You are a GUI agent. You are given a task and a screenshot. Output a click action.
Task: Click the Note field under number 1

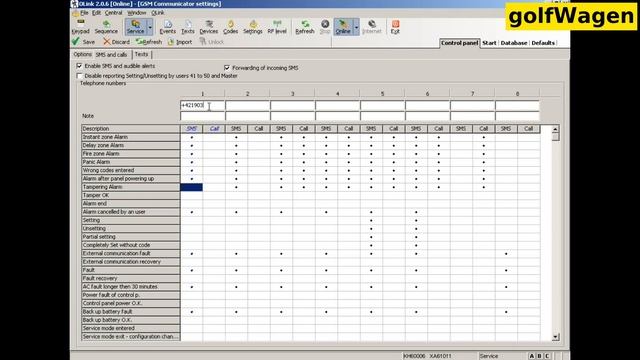tap(202, 116)
